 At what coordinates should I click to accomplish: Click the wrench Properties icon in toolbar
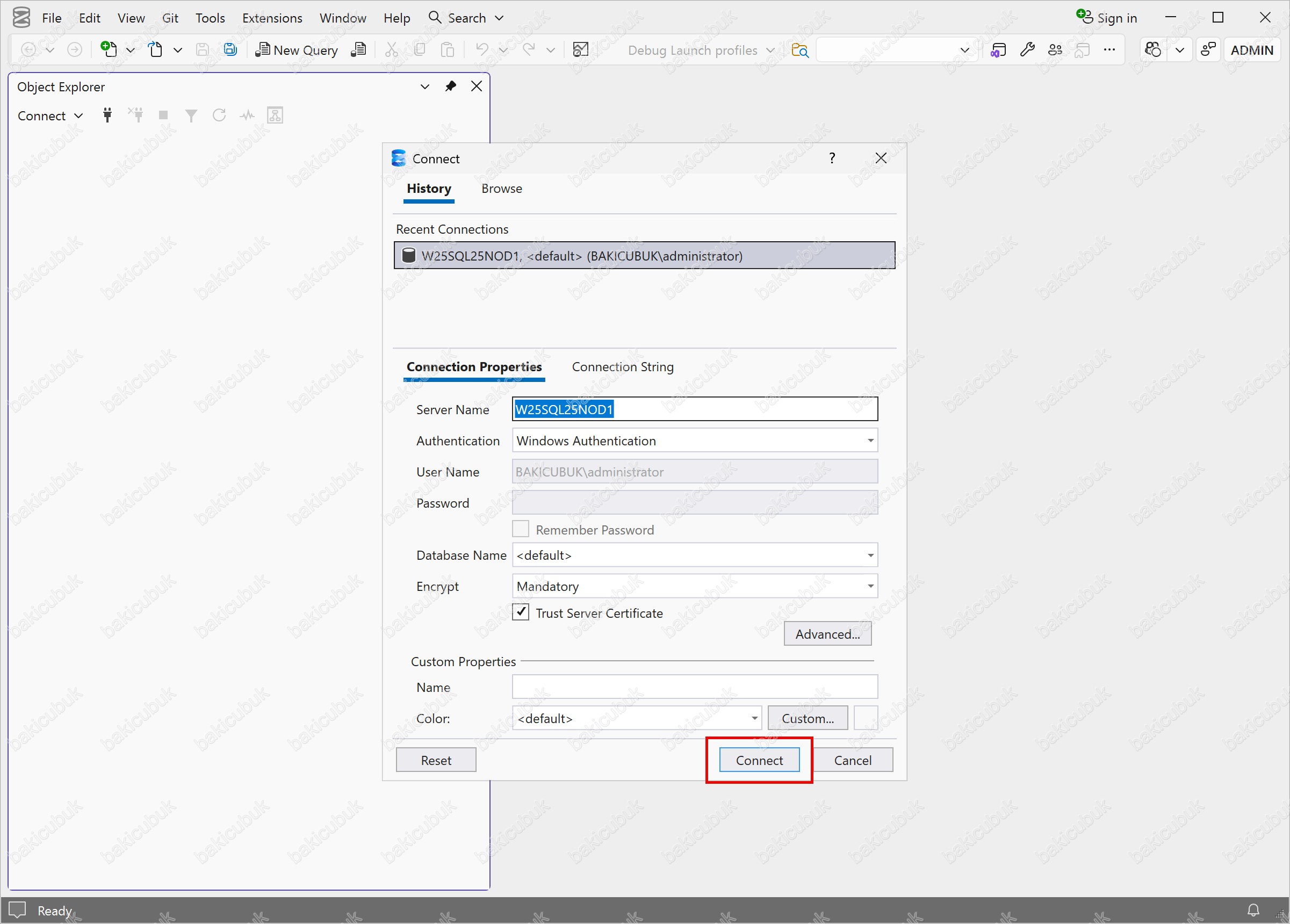[1027, 50]
